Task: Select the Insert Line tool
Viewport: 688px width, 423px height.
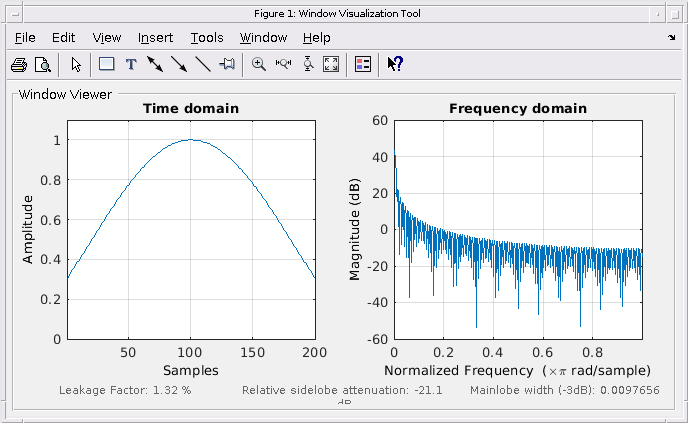Action: click(x=203, y=65)
